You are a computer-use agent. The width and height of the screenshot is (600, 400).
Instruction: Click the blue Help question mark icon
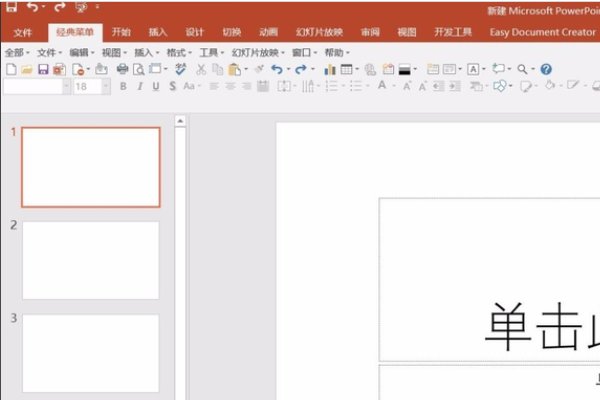(x=546, y=69)
